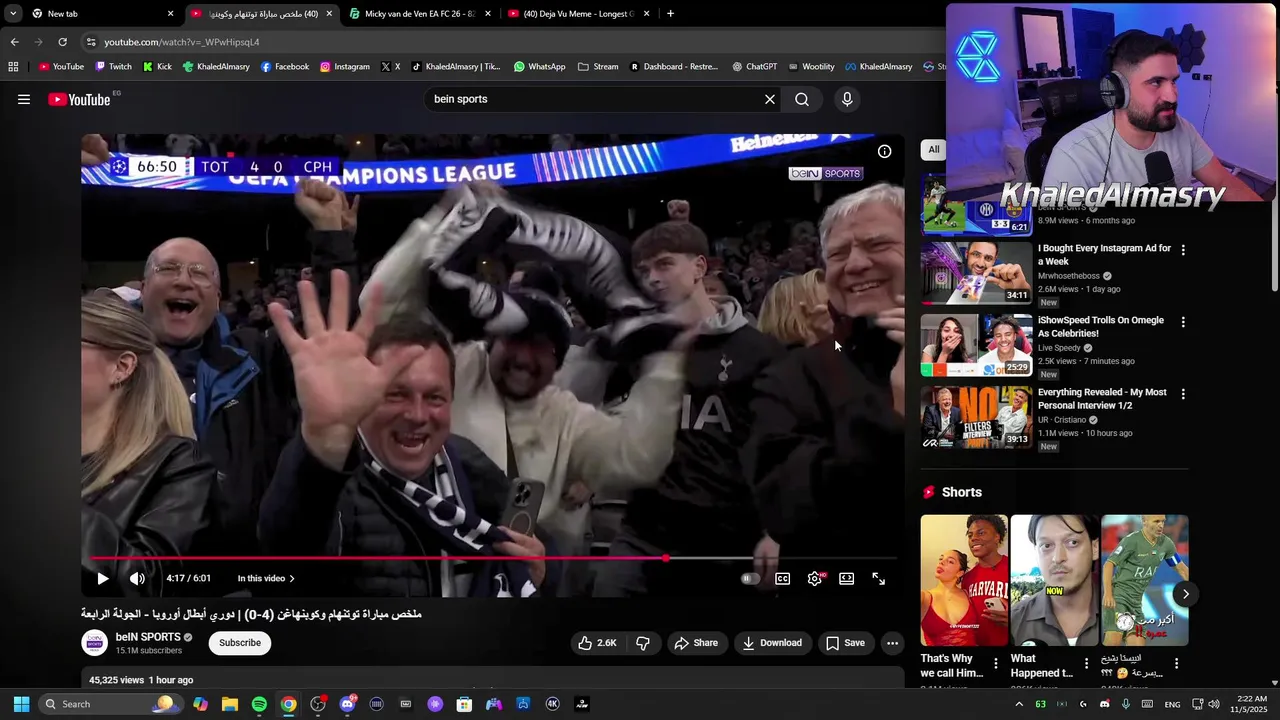
Task: Switch to Deja Vu Meme tab
Action: click(578, 14)
